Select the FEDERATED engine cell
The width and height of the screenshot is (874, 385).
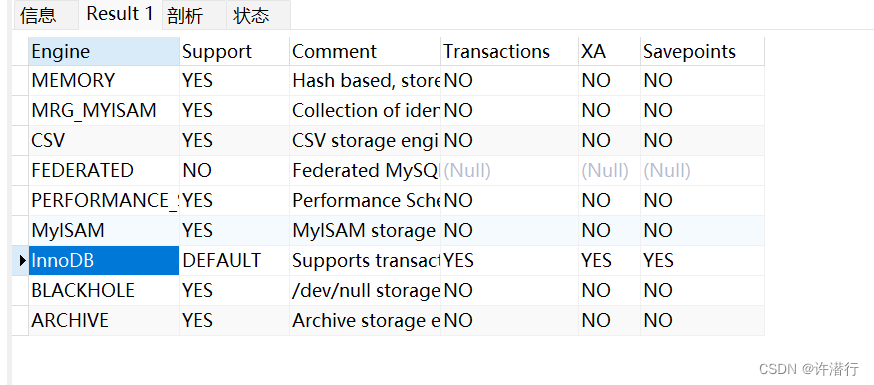coord(104,170)
